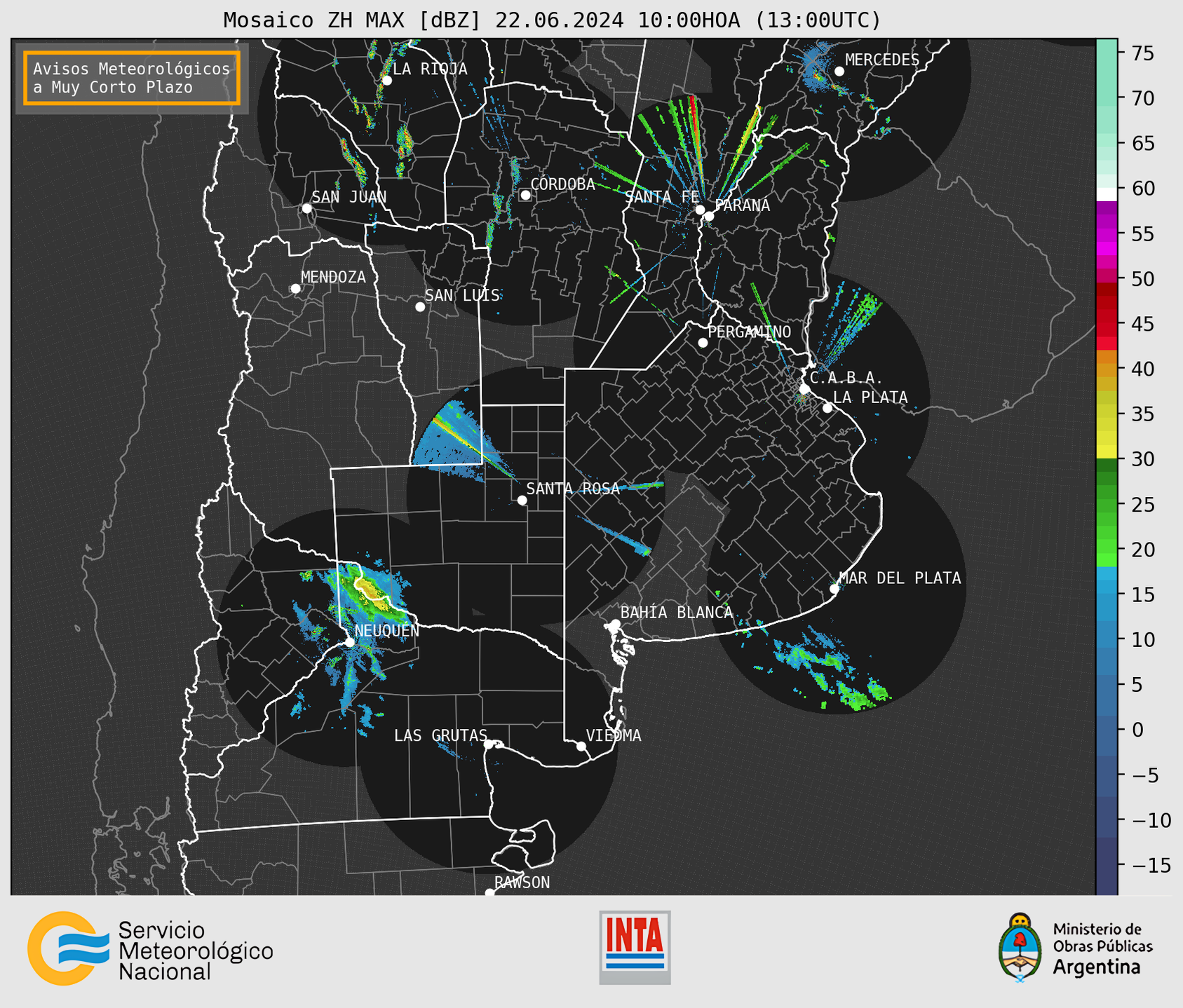Image resolution: width=1183 pixels, height=1008 pixels.
Task: Click the INTA logo
Action: point(635,947)
